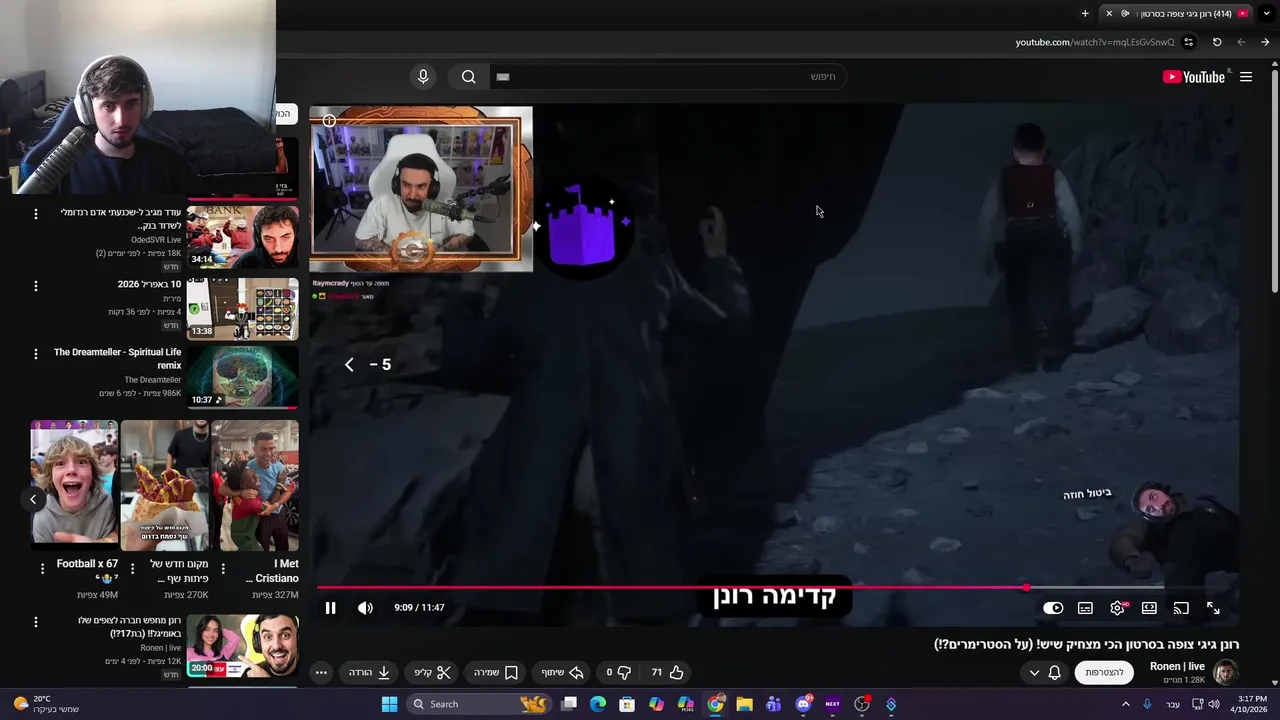Open options for the Football x 67 short
This screenshot has height=720, width=1280.
(42, 568)
